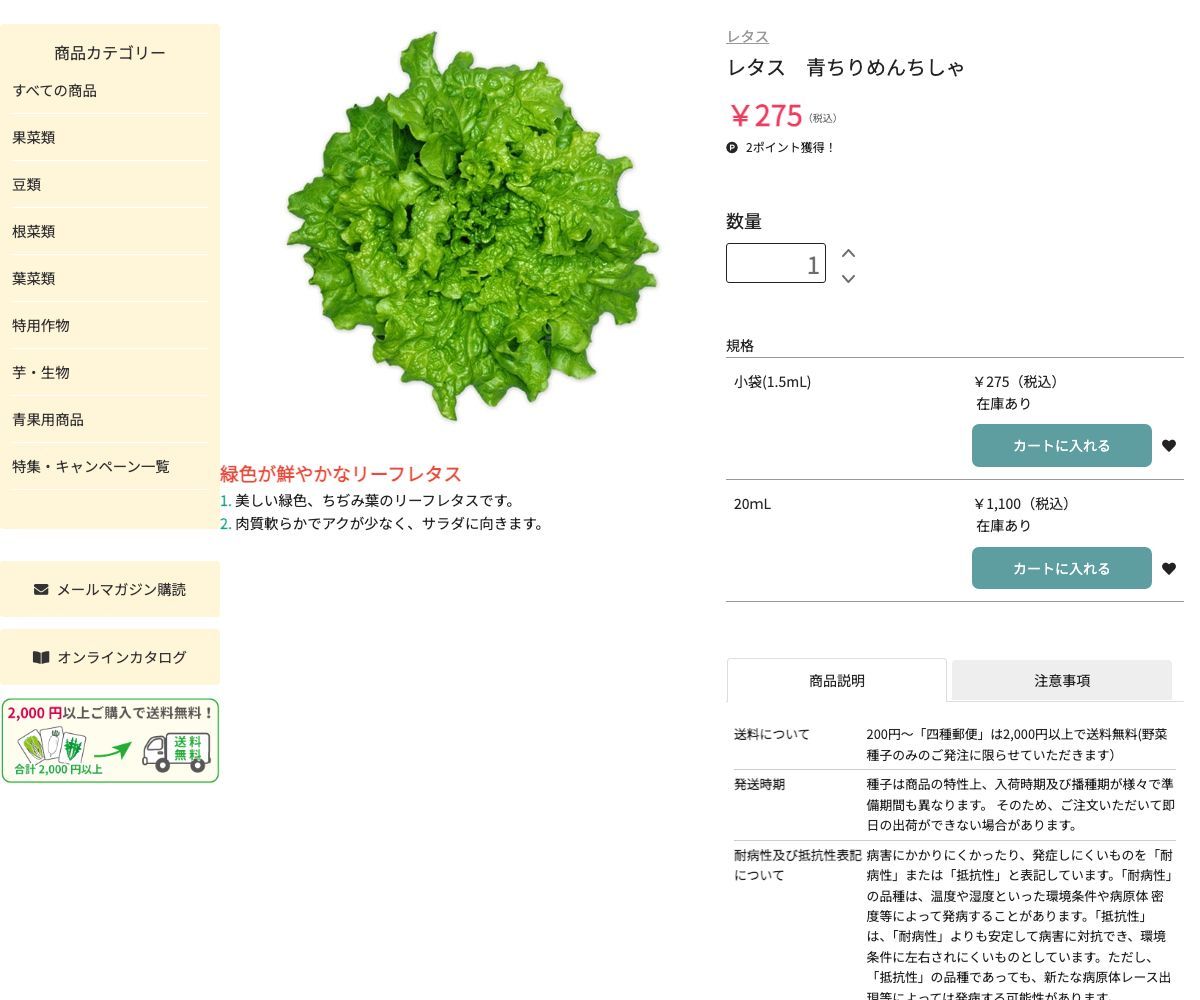
Task: Switch to the 注意事項 tab
Action: [1062, 680]
